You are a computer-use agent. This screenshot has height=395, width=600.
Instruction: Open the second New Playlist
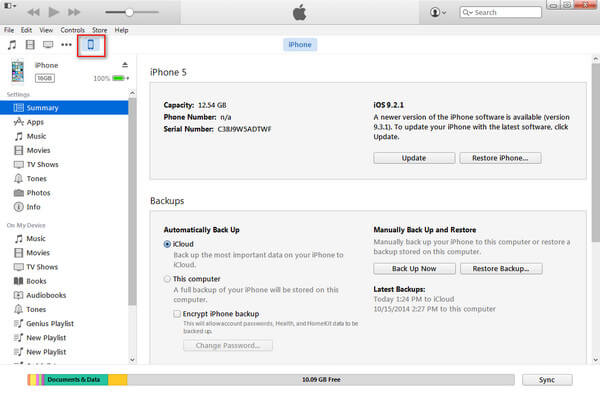tap(64, 352)
